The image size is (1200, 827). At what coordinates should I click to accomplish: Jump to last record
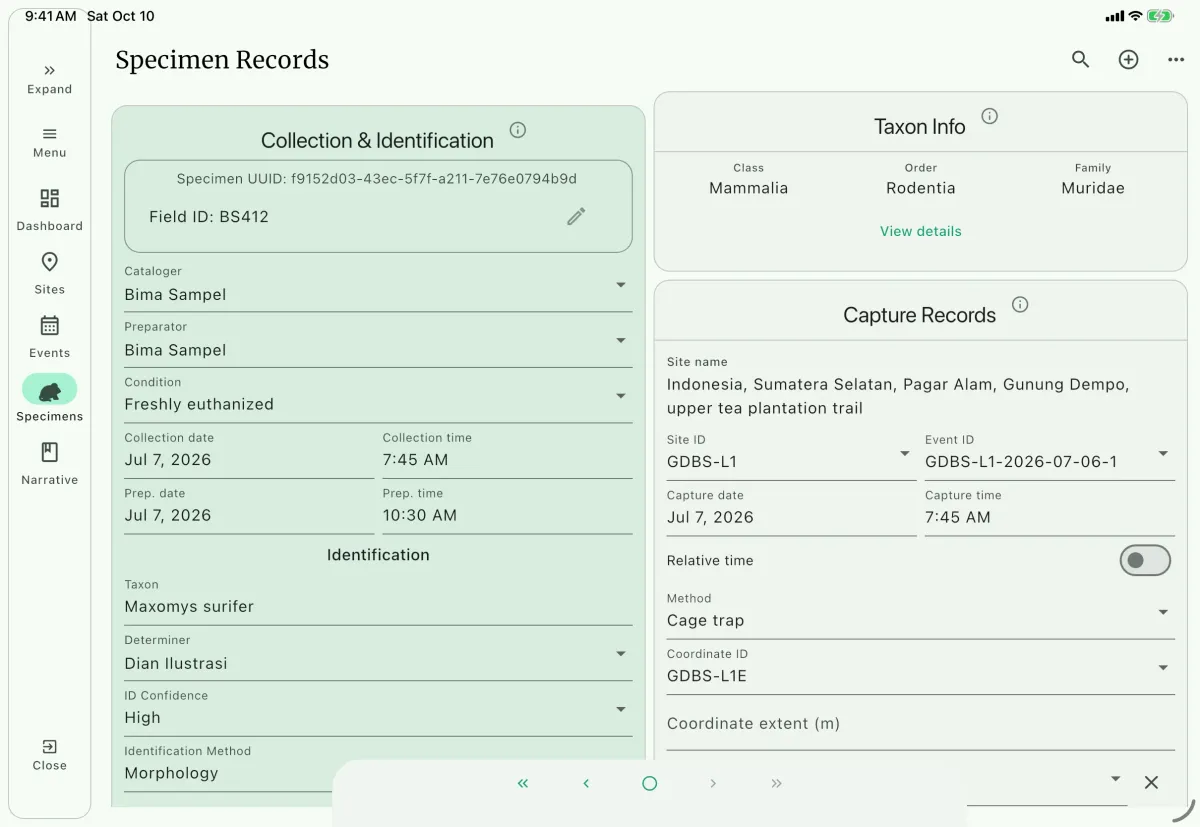point(777,784)
